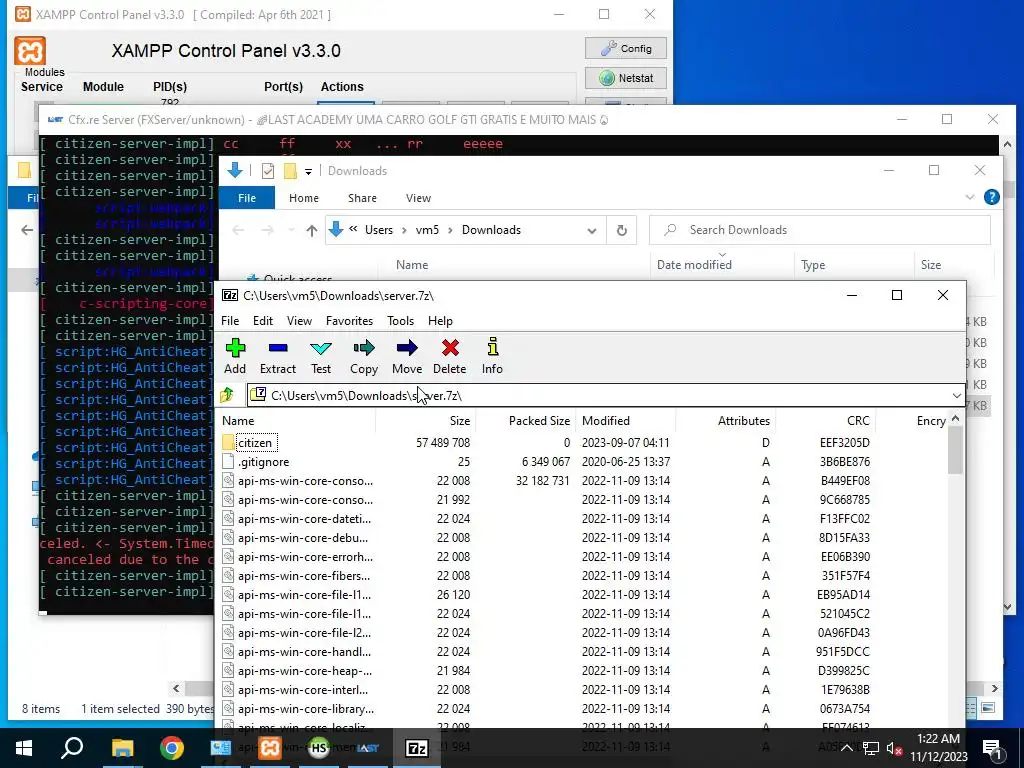This screenshot has width=1024, height=768.
Task: Open the Share ribbon tab in Downloads
Action: pyautogui.click(x=362, y=198)
